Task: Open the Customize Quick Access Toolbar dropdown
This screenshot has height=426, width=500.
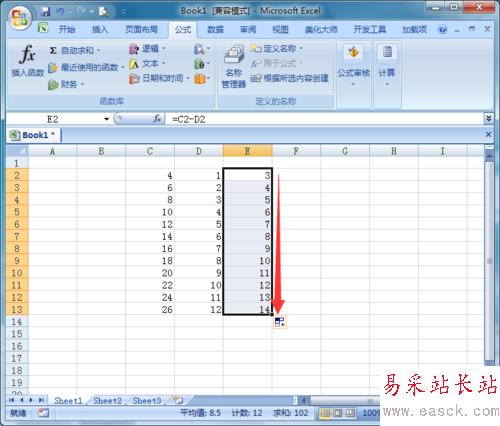Action: tap(123, 12)
